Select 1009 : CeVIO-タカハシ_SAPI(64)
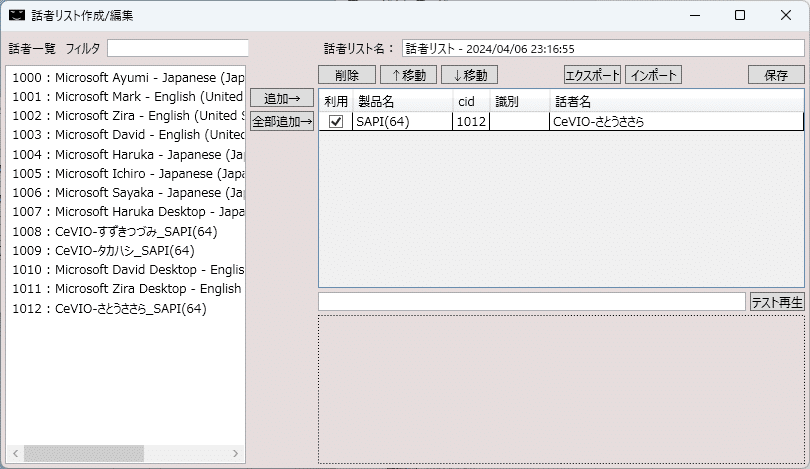 pyautogui.click(x=126, y=251)
